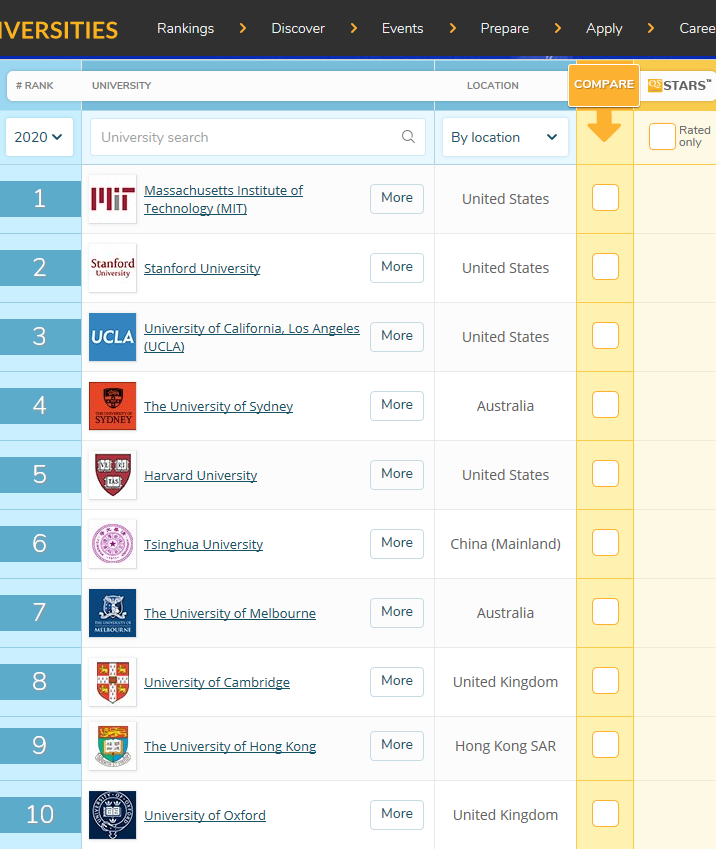Click the orange COMPARE tab button
The image size is (716, 849).
[604, 84]
